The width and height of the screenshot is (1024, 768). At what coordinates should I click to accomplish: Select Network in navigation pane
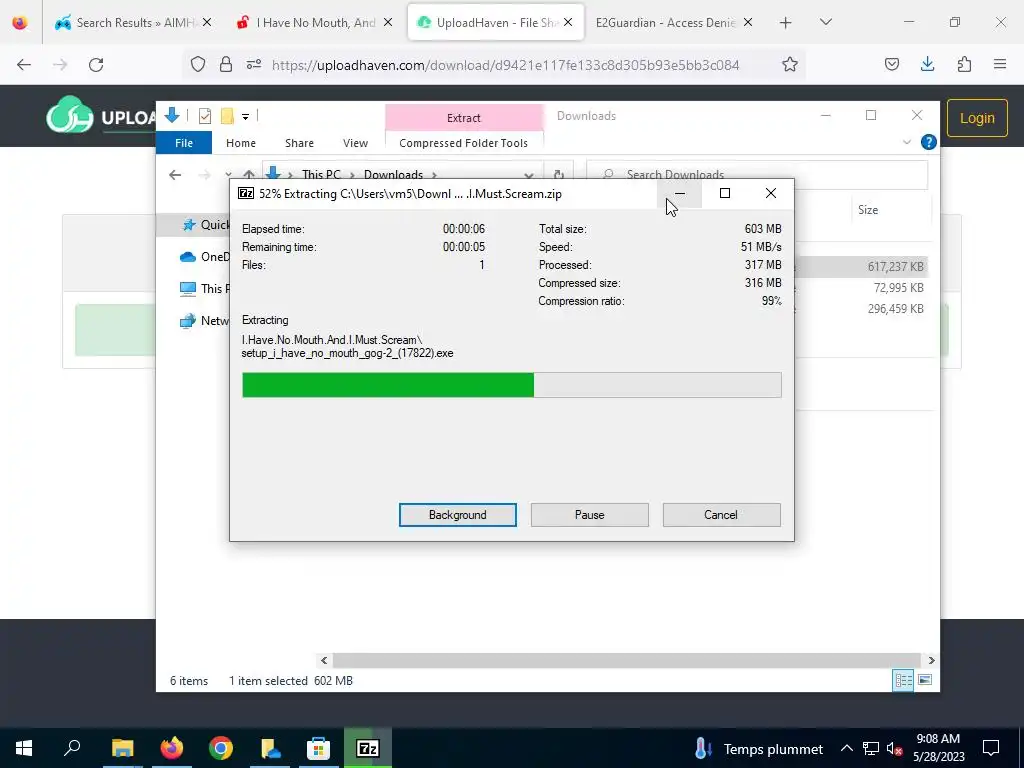click(204, 321)
